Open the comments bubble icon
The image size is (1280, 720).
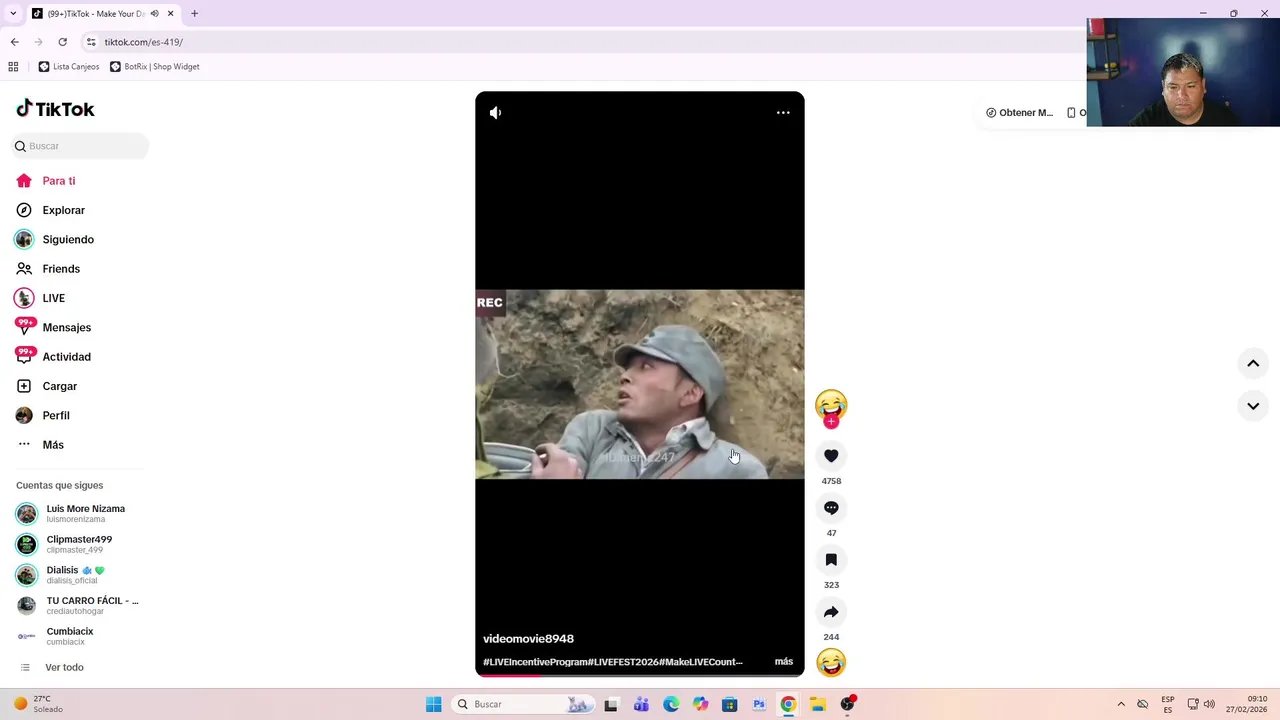[831, 508]
